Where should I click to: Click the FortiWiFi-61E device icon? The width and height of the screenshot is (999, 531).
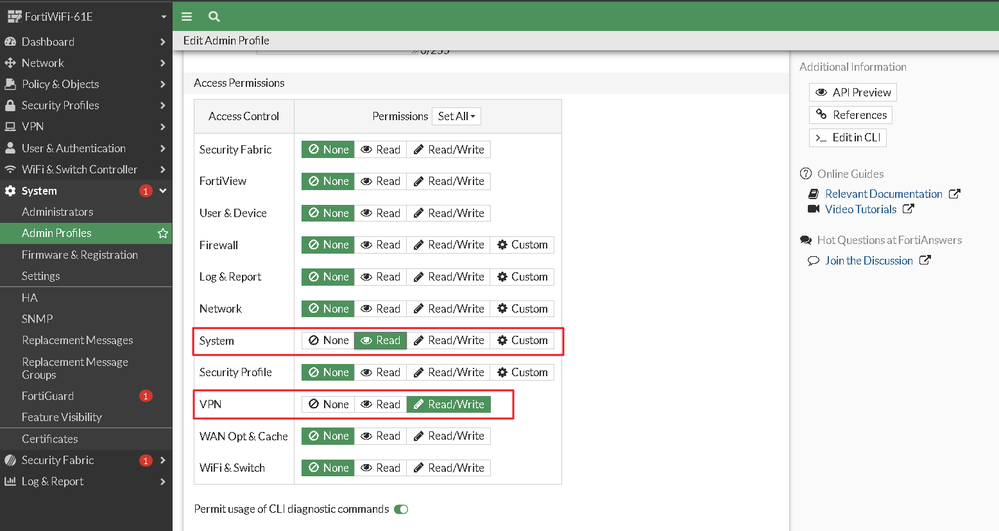click(15, 17)
